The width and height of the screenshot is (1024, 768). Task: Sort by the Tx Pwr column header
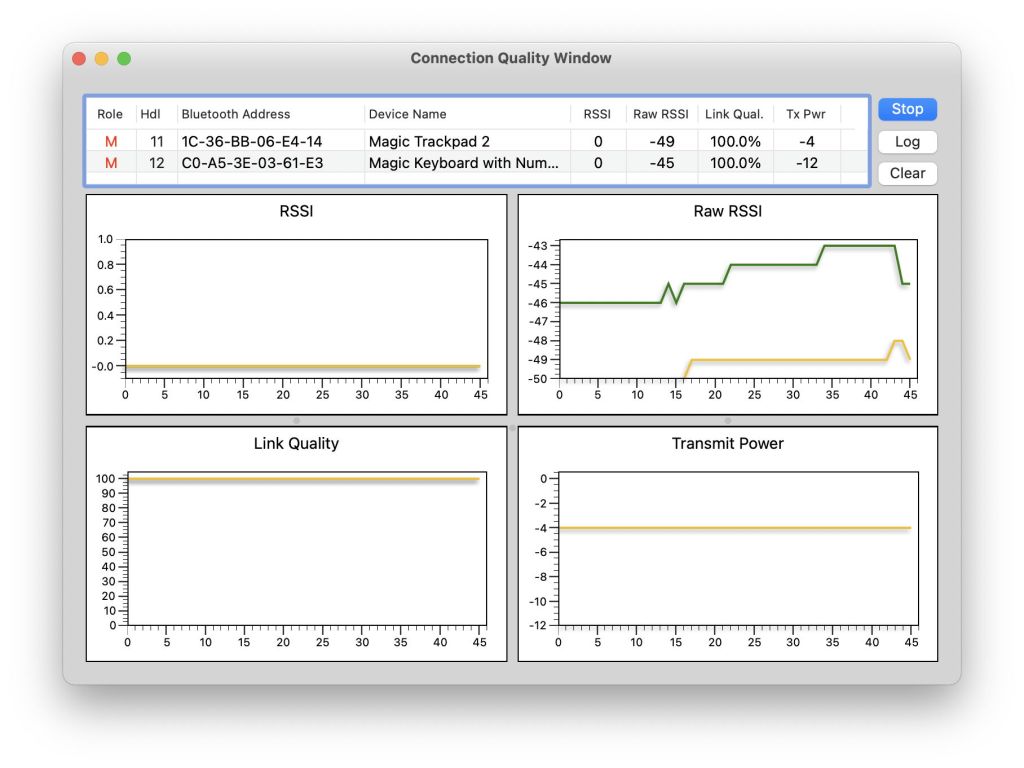point(806,114)
